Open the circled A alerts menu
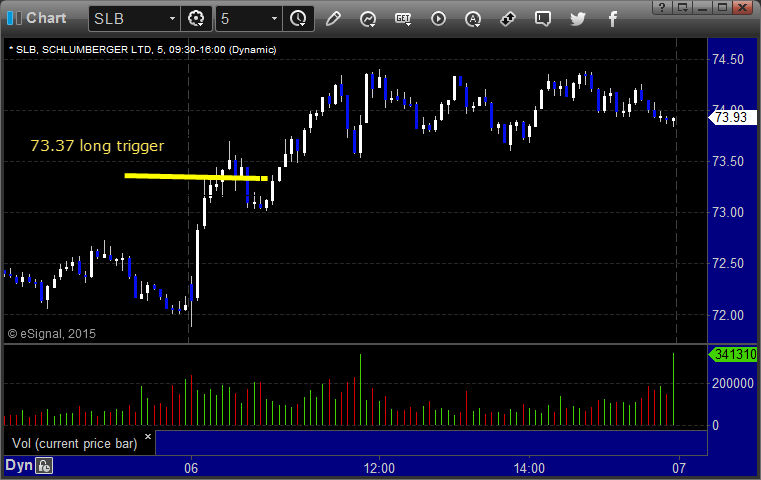Screen dimensions: 761x480 coord(473,19)
